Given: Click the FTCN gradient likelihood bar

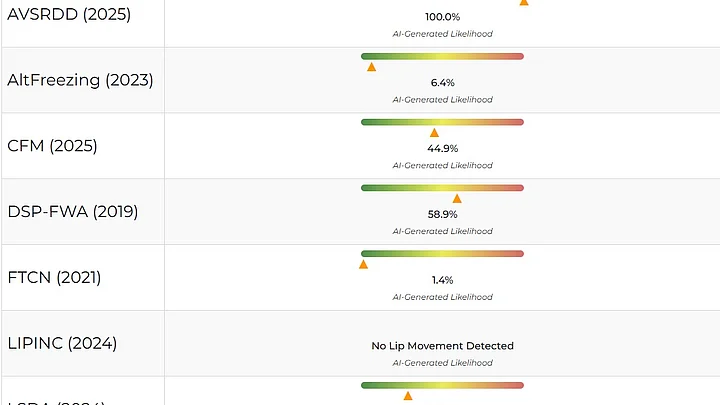Looking at the screenshot, I should [x=442, y=254].
